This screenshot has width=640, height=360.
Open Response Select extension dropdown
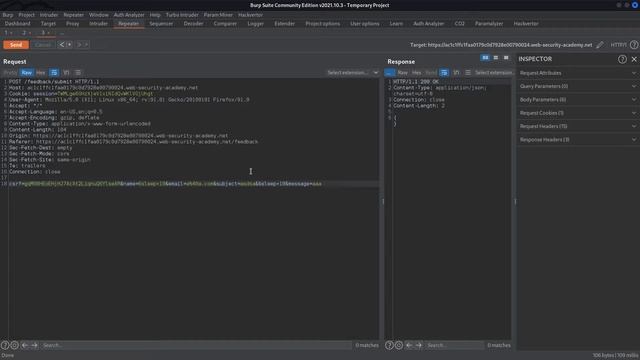coord(493,73)
